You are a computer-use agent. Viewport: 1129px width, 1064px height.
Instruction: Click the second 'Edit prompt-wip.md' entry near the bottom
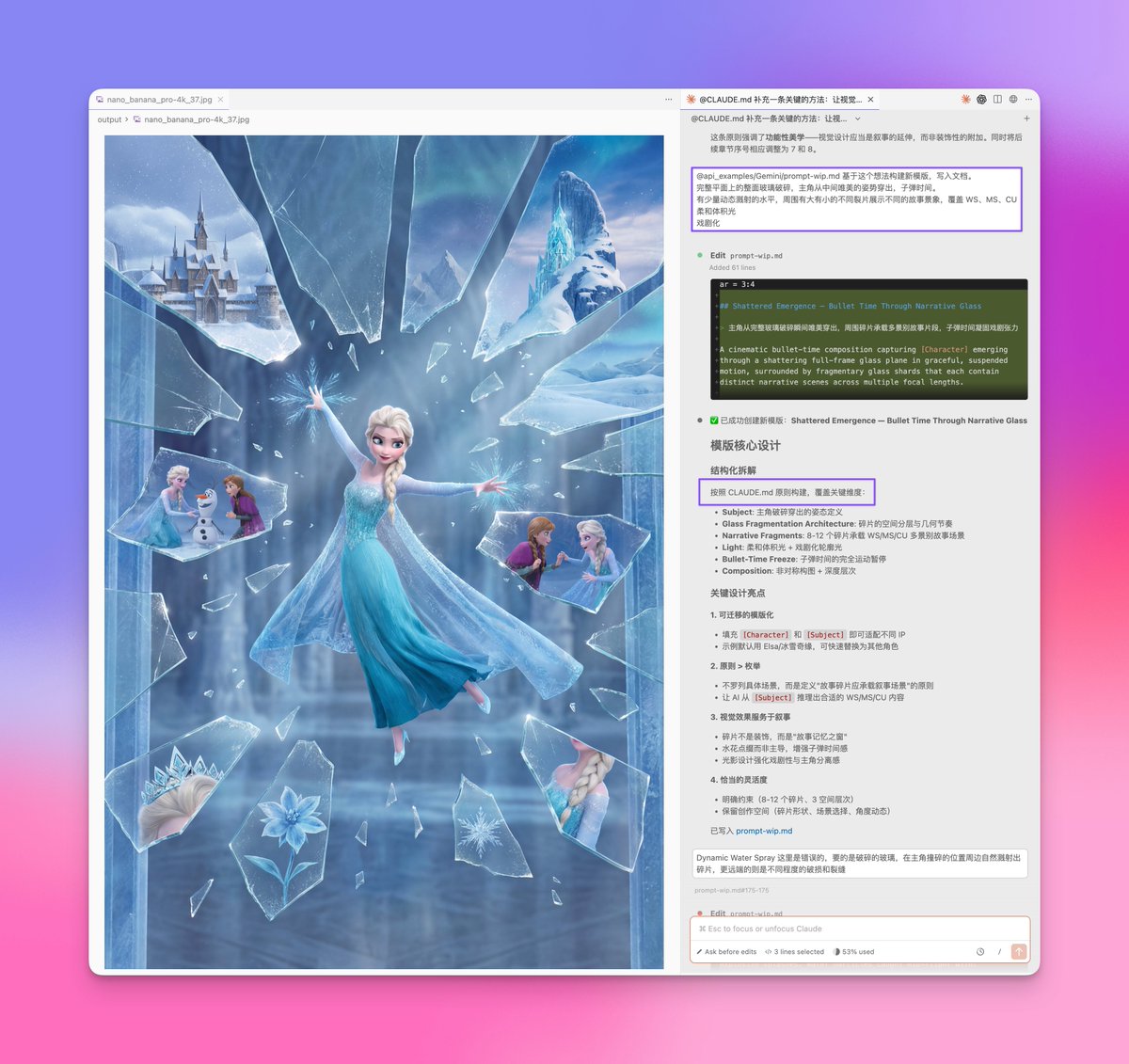pos(746,913)
